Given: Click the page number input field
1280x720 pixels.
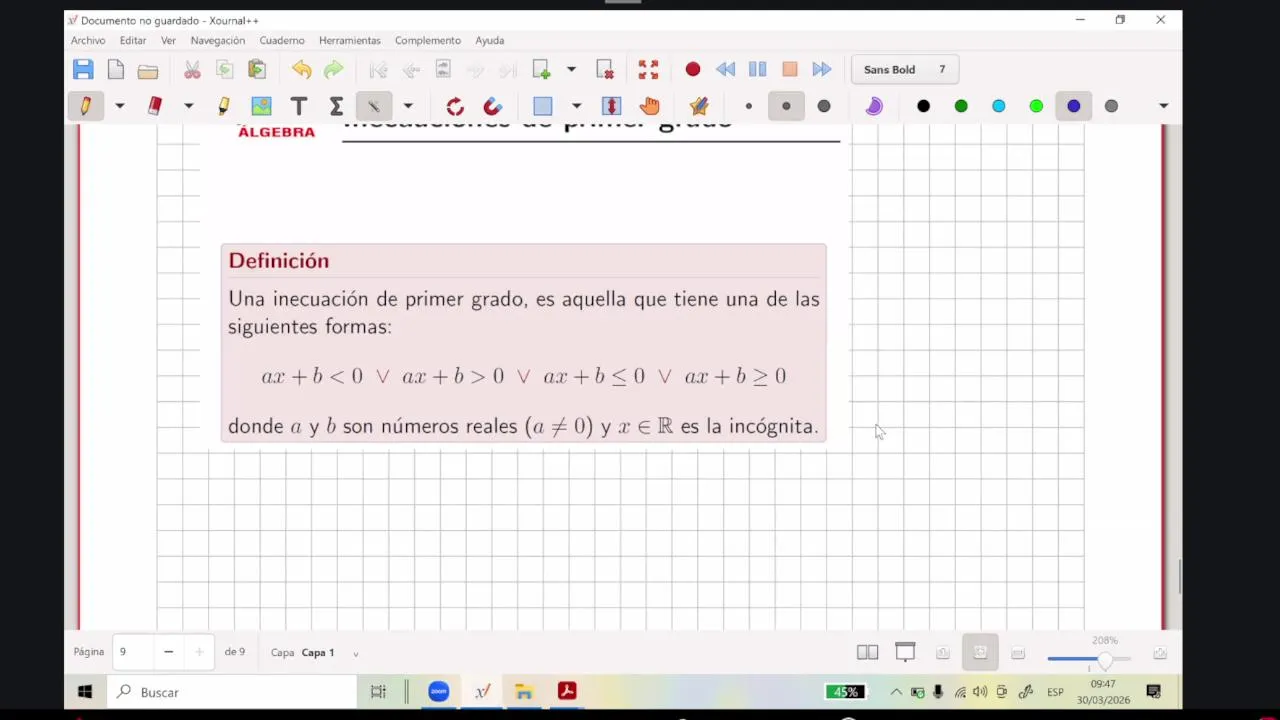Looking at the screenshot, I should tap(132, 652).
